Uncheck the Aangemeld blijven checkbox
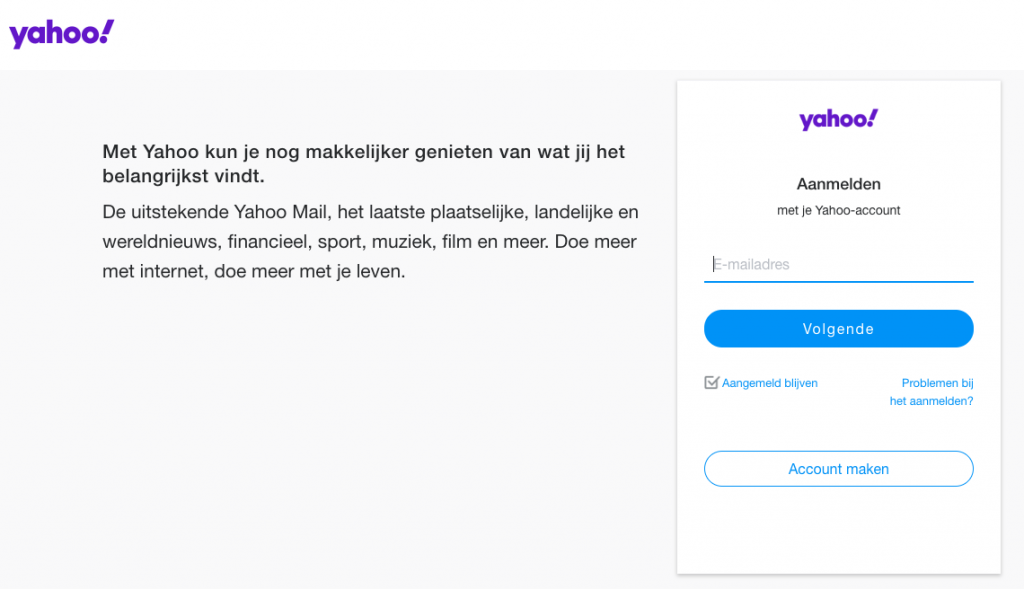This screenshot has width=1024, height=589. [x=711, y=383]
